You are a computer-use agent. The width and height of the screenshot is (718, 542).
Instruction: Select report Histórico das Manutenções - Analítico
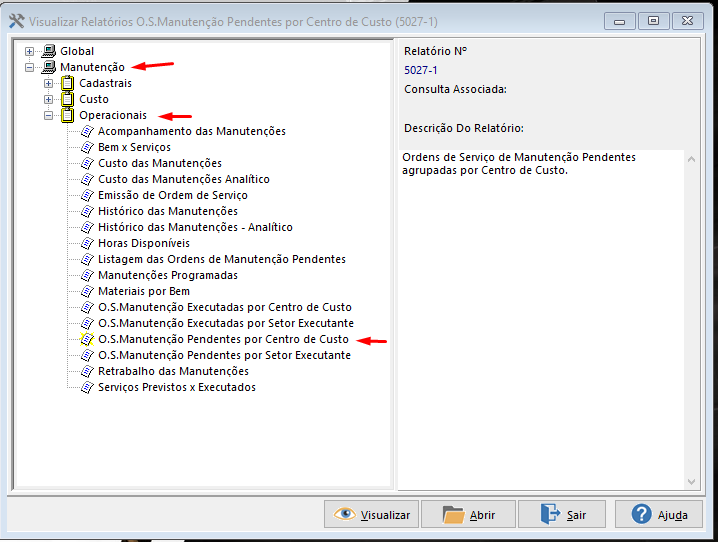point(195,228)
